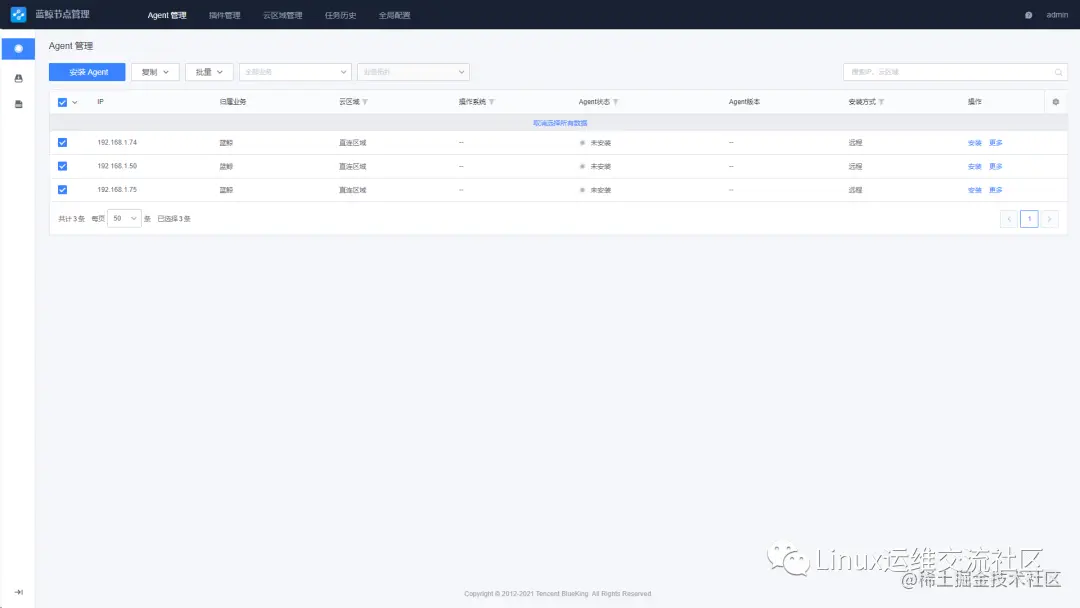The width and height of the screenshot is (1080, 608).
Task: Open the 全部业务 selector
Action: pos(295,72)
